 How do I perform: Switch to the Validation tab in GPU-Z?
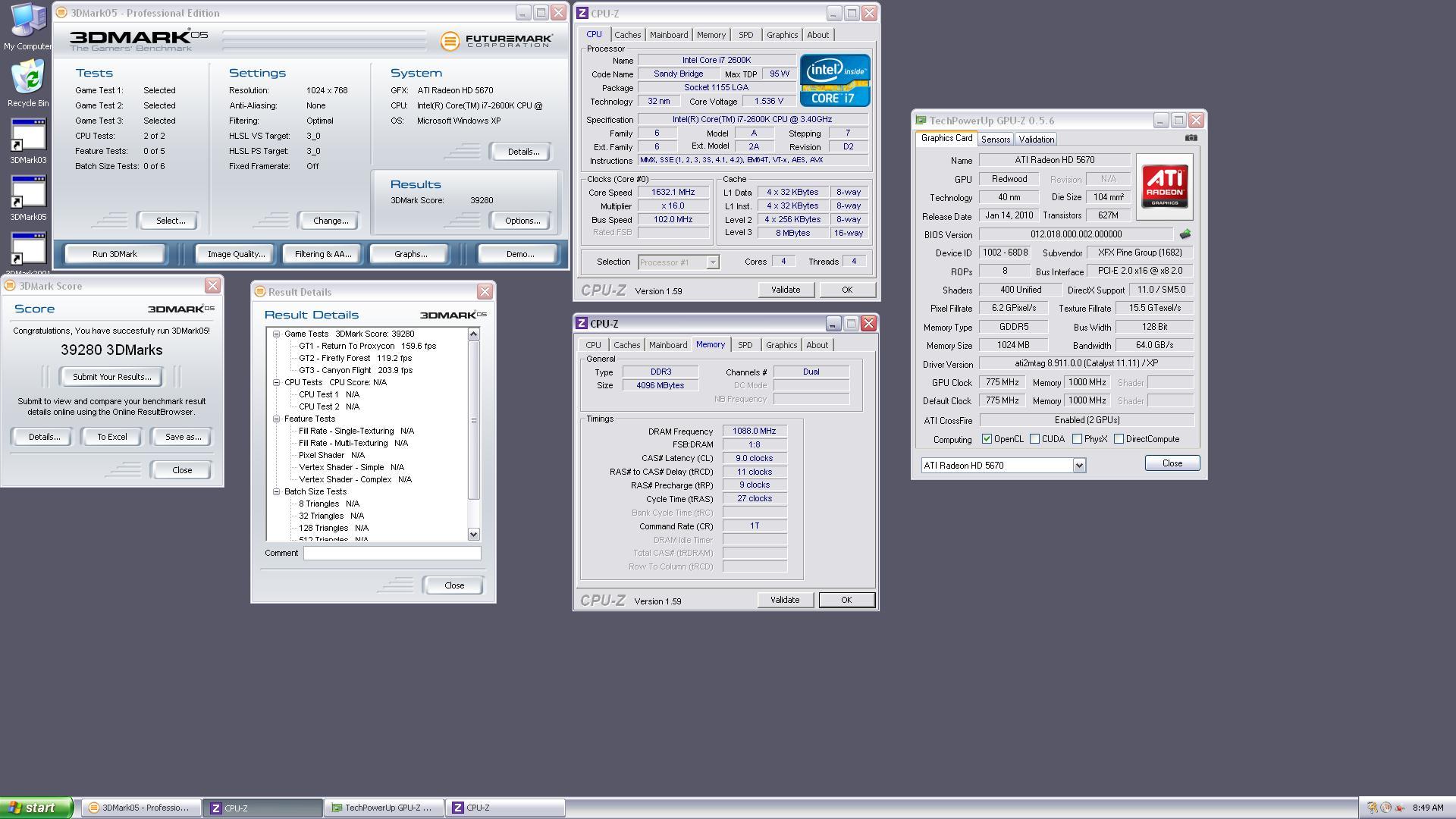point(1036,140)
